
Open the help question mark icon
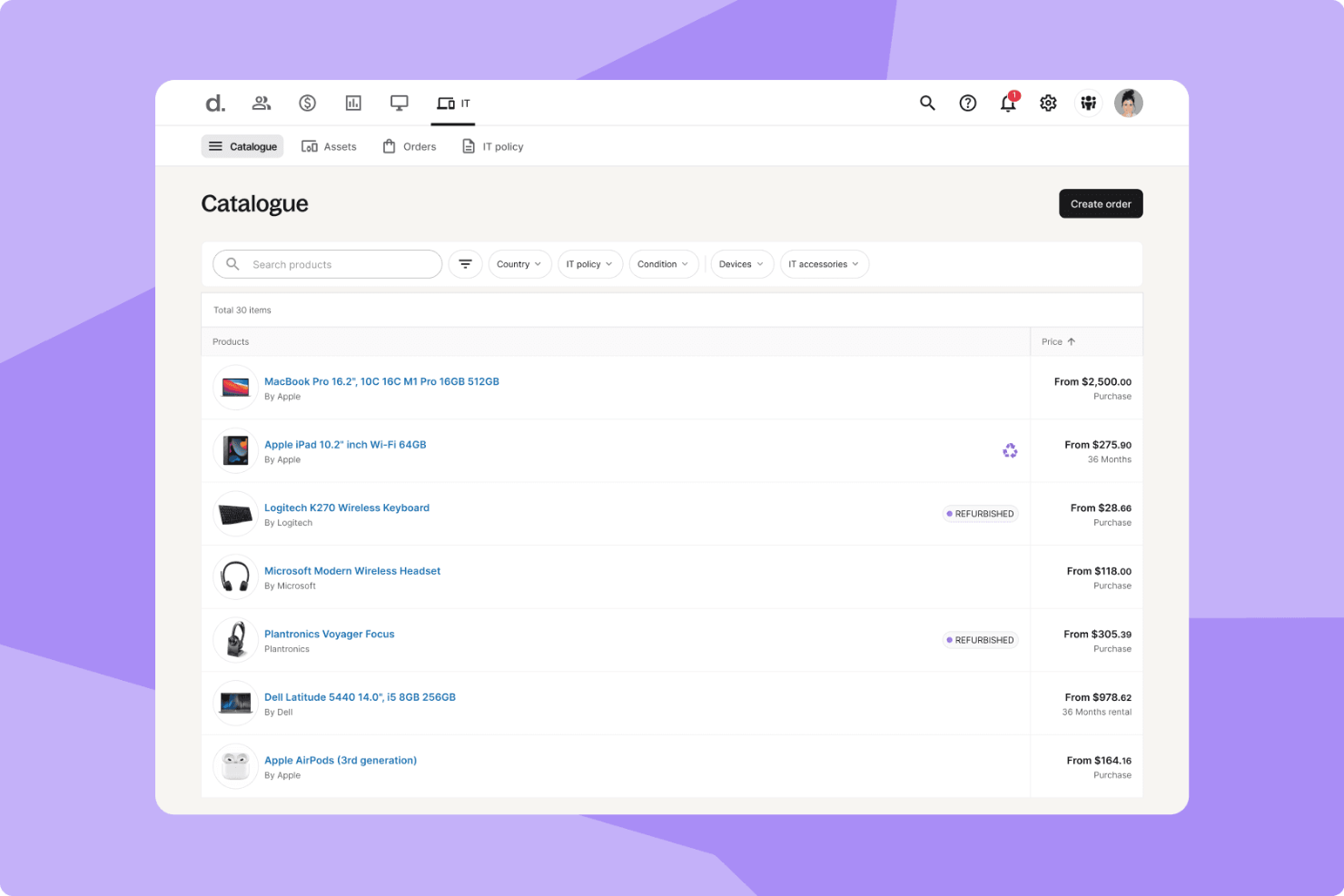pos(968,103)
